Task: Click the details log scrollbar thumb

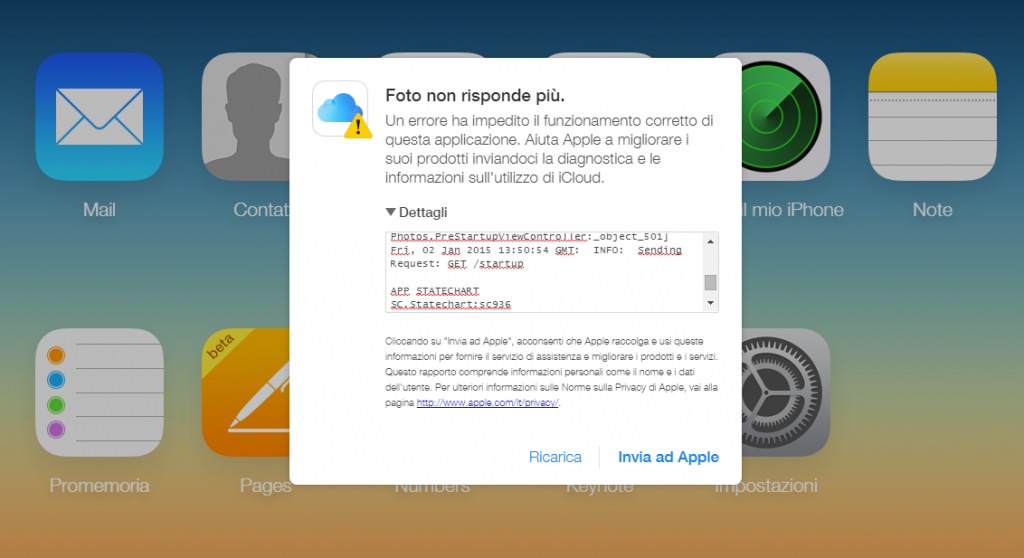Action: tap(711, 282)
